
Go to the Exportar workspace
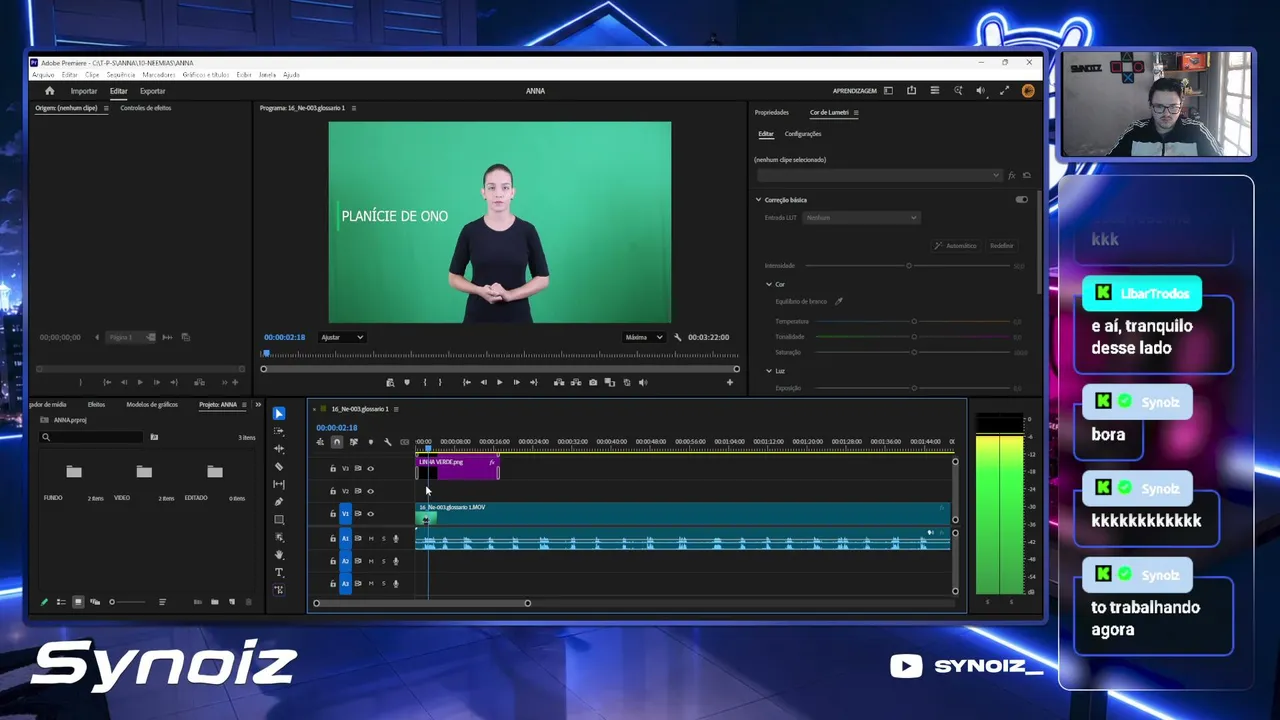tap(153, 91)
